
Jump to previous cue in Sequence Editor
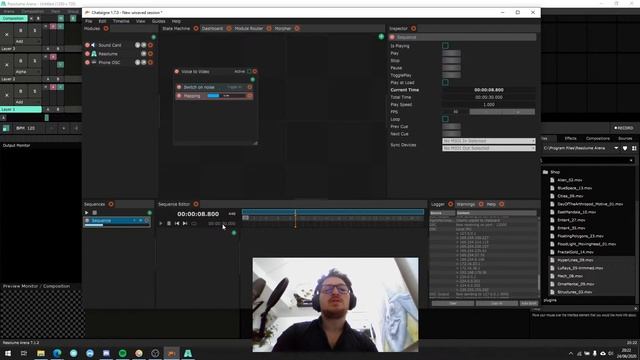(177, 224)
